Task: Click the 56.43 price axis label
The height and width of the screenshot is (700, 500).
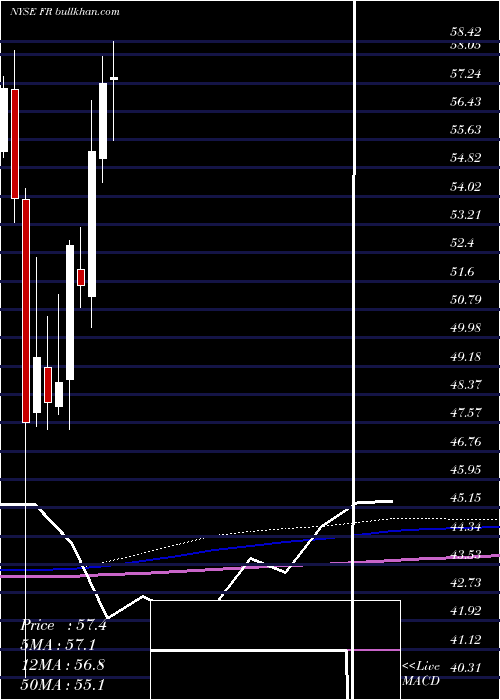Action: click(x=465, y=101)
